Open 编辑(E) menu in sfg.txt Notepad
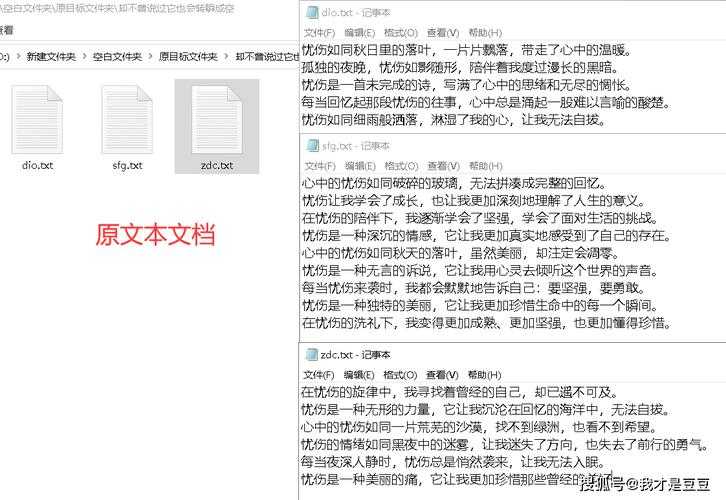The image size is (726, 500). (x=360, y=166)
